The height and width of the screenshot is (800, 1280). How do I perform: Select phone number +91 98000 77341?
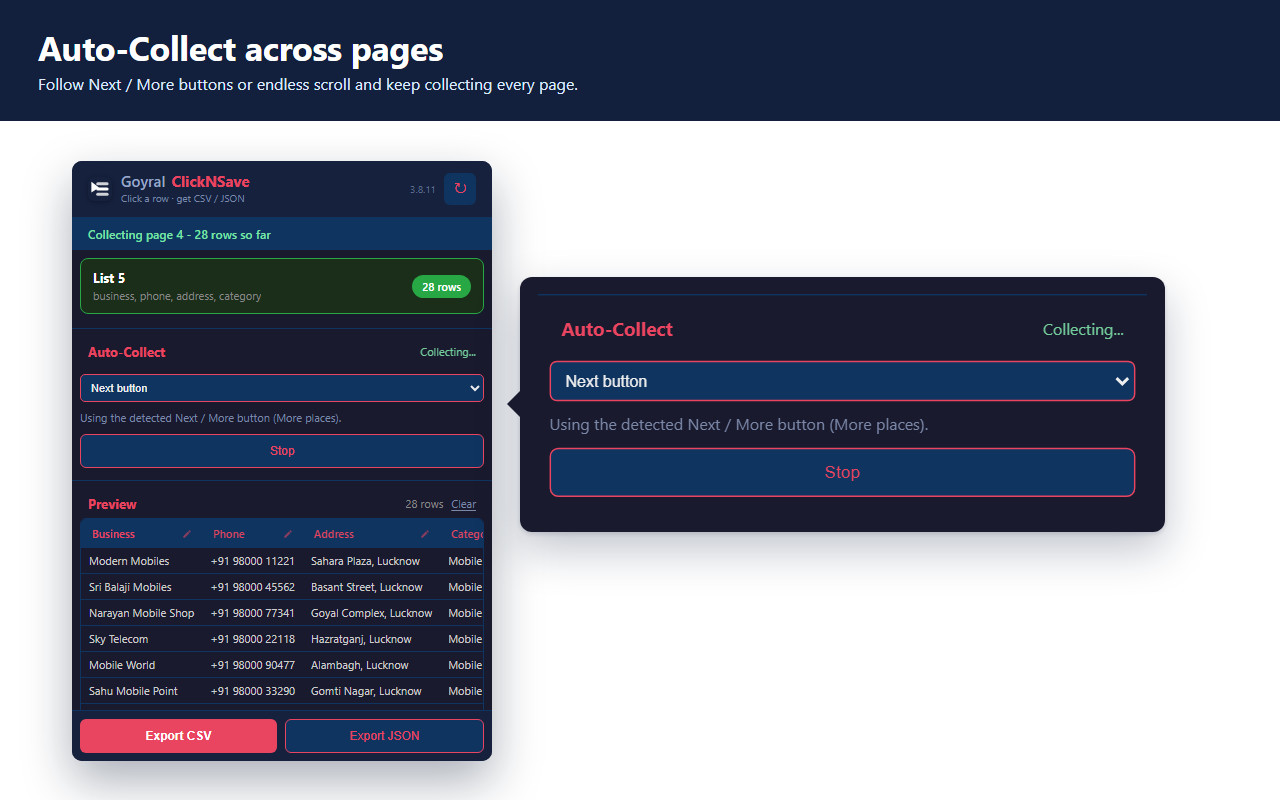click(252, 613)
